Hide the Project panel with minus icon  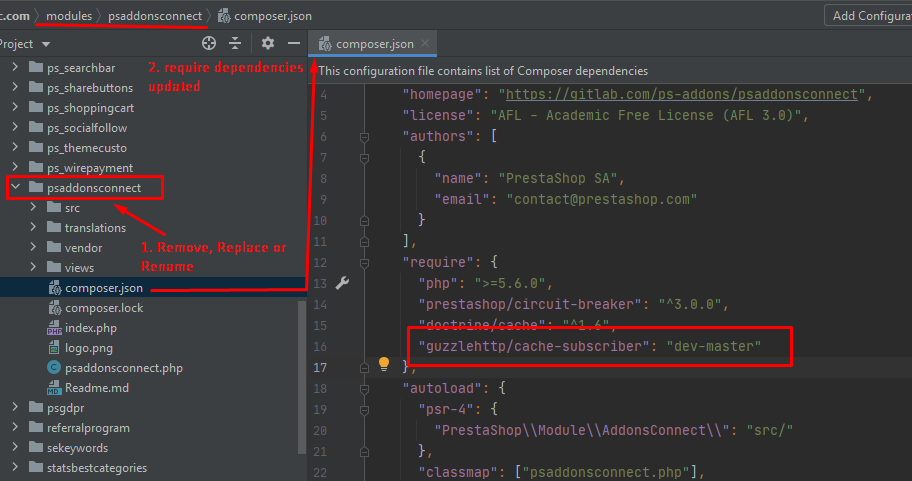pos(294,44)
